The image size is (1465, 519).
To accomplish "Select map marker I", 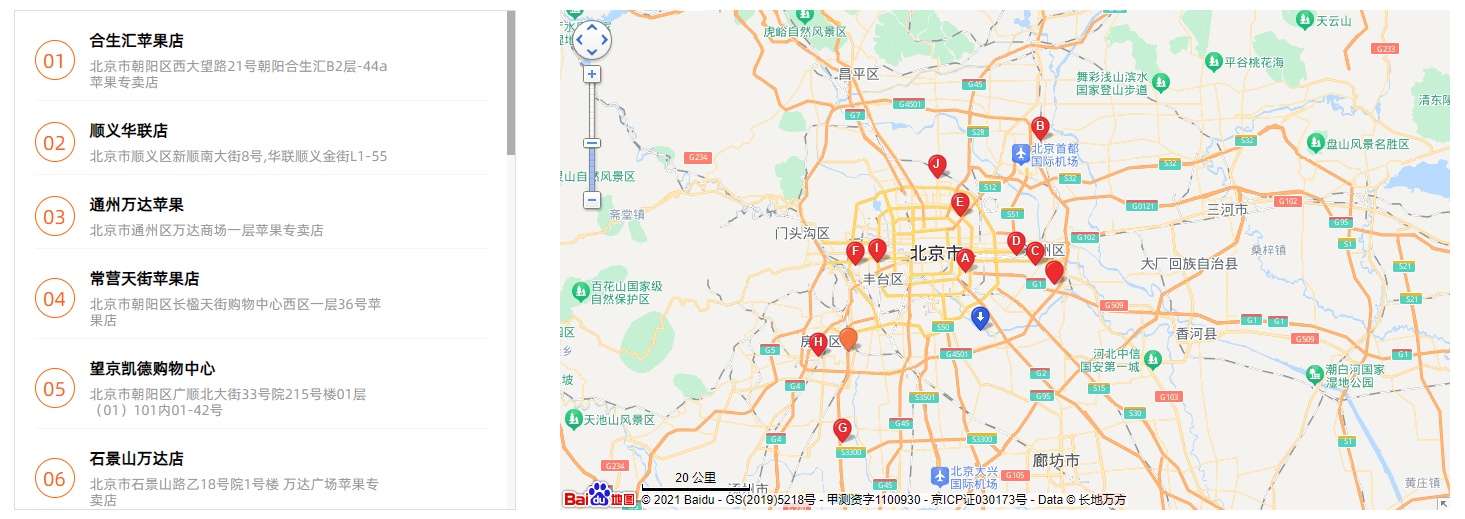I will point(877,249).
